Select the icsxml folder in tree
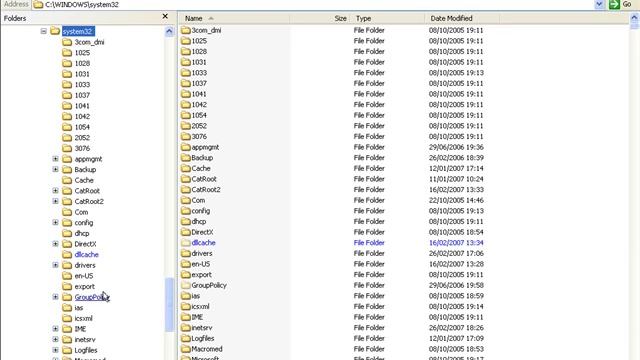The height and width of the screenshot is (360, 640). (x=83, y=318)
